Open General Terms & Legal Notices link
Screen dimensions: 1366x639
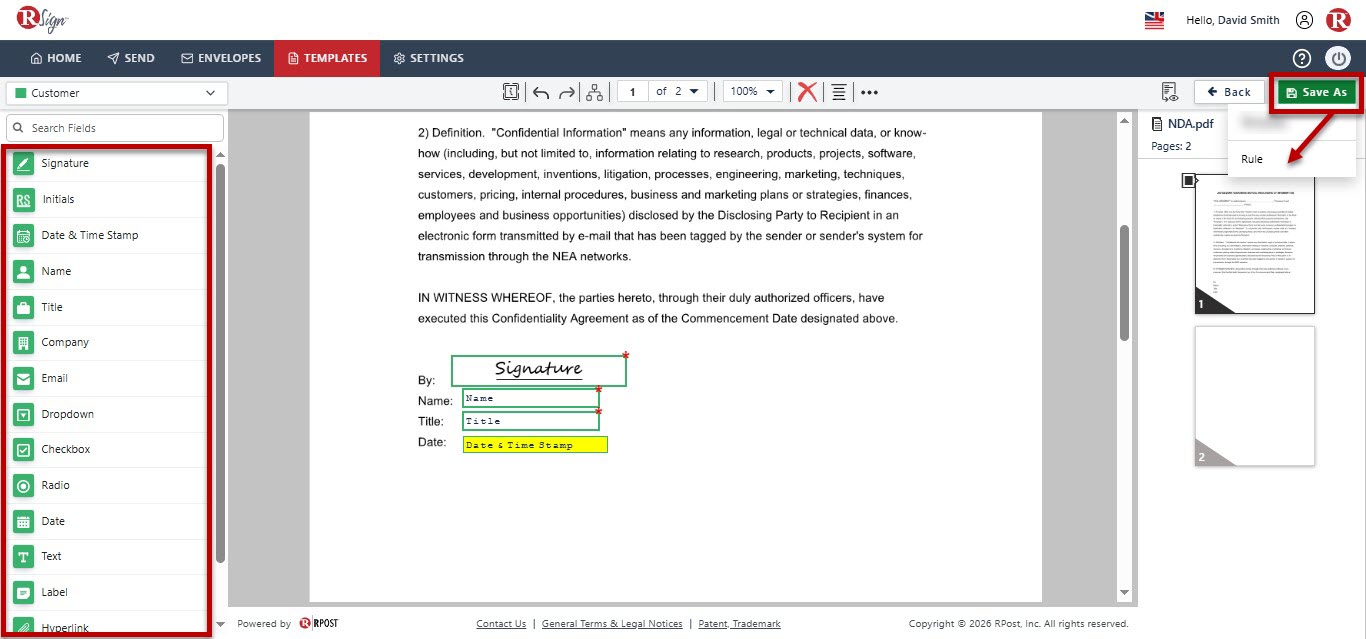[x=612, y=624]
